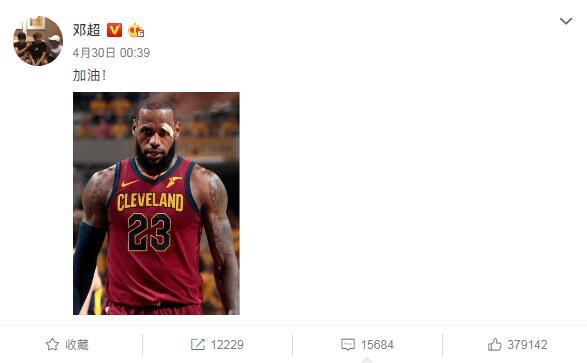Viewport: 587px width, 363px height.
Task: Select the 收藏 favorite label
Action: (x=77, y=345)
